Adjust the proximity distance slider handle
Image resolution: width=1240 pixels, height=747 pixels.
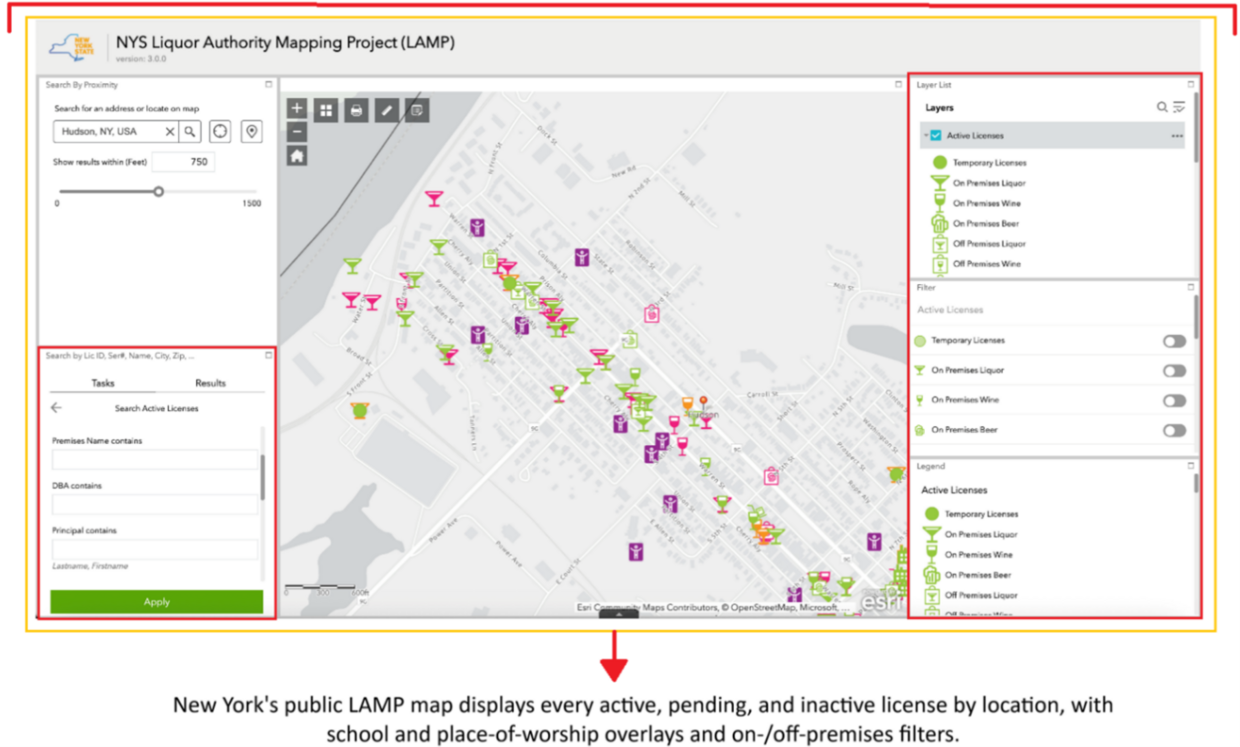pos(158,191)
